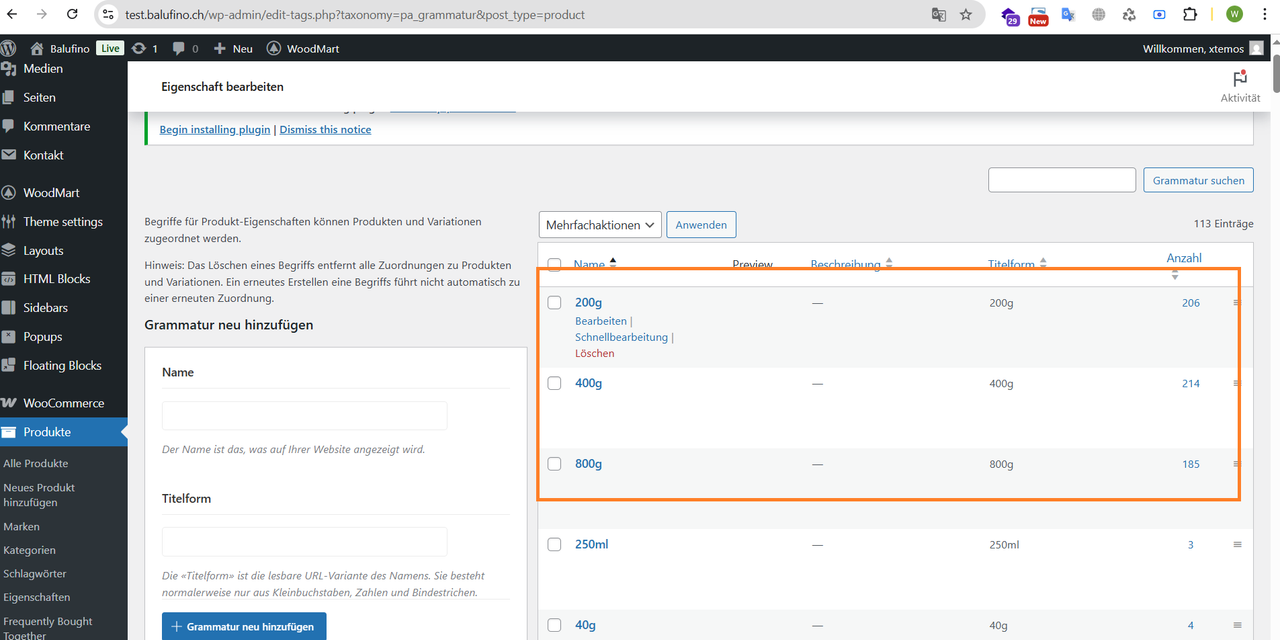The image size is (1280, 640).
Task: Sort by the Anzahl column arrow
Action: pos(1175,274)
